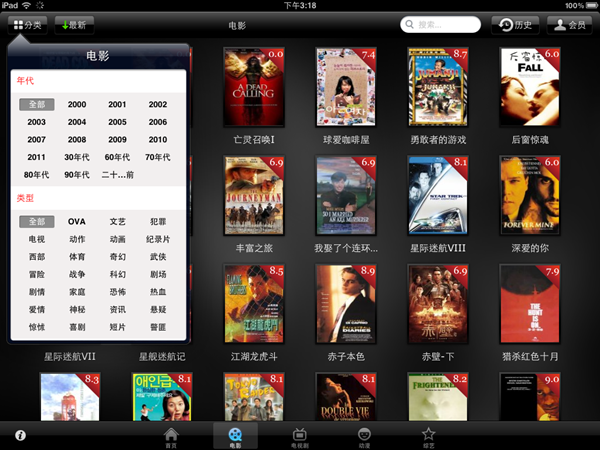The height and width of the screenshot is (450, 600).
Task: Open the 猎杀红色十月 poster
Action: pyautogui.click(x=530, y=304)
